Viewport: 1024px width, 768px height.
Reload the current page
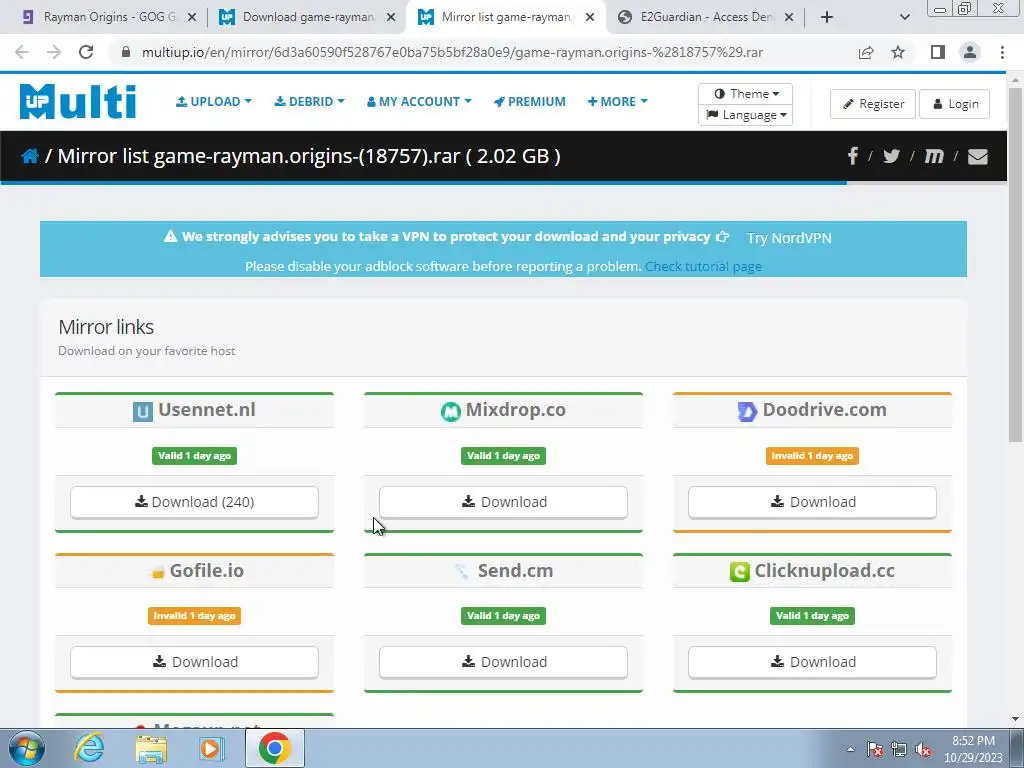86,52
